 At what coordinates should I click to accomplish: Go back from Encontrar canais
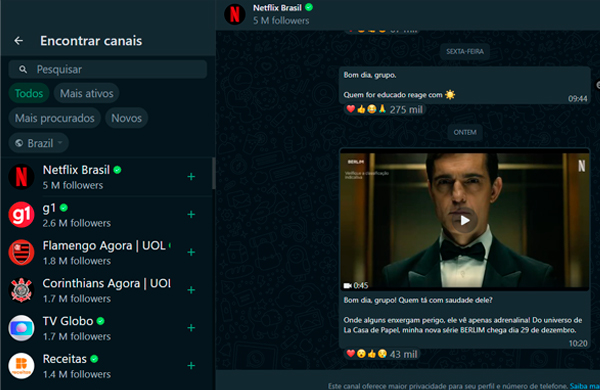pos(18,41)
